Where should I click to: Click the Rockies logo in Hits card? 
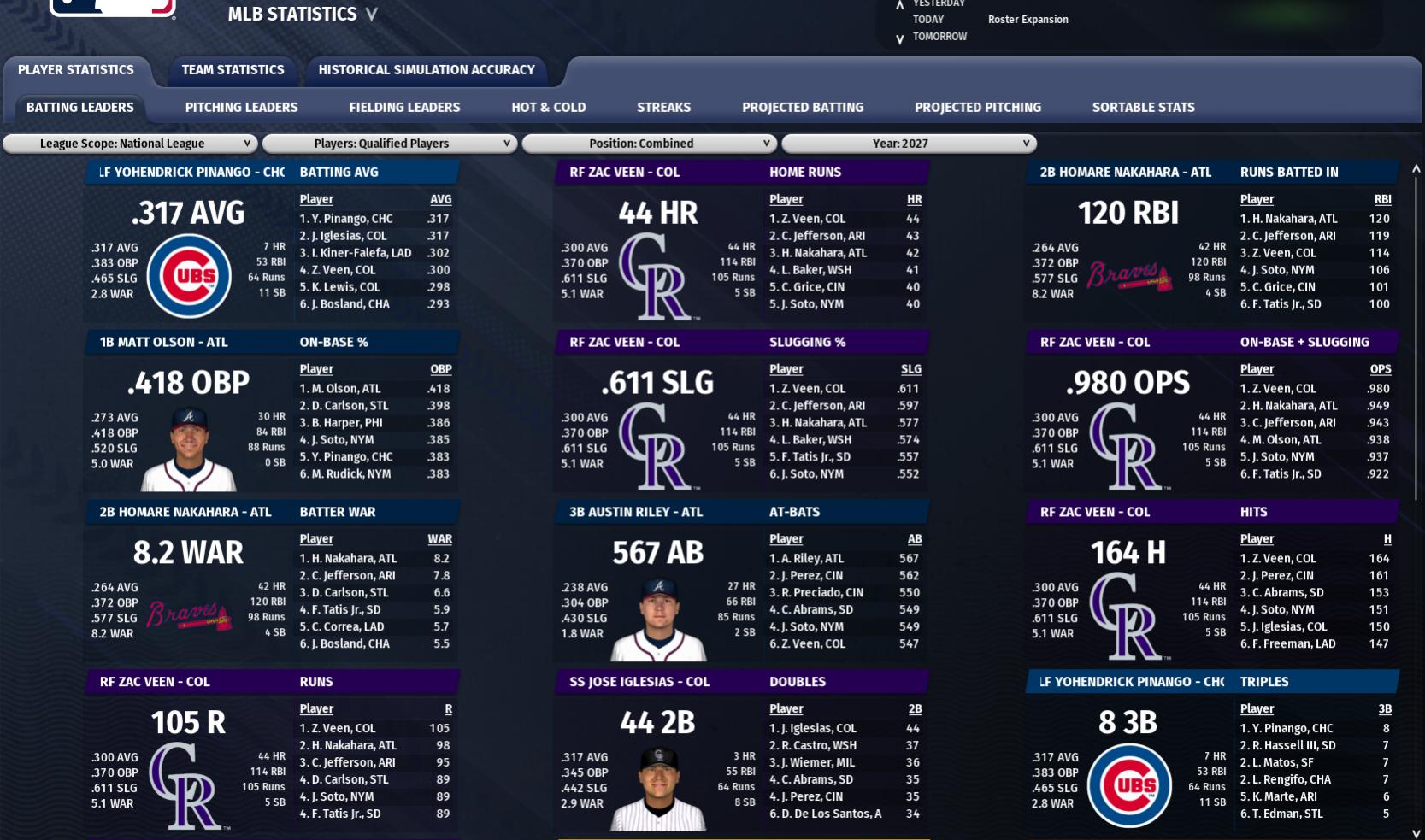click(1129, 616)
